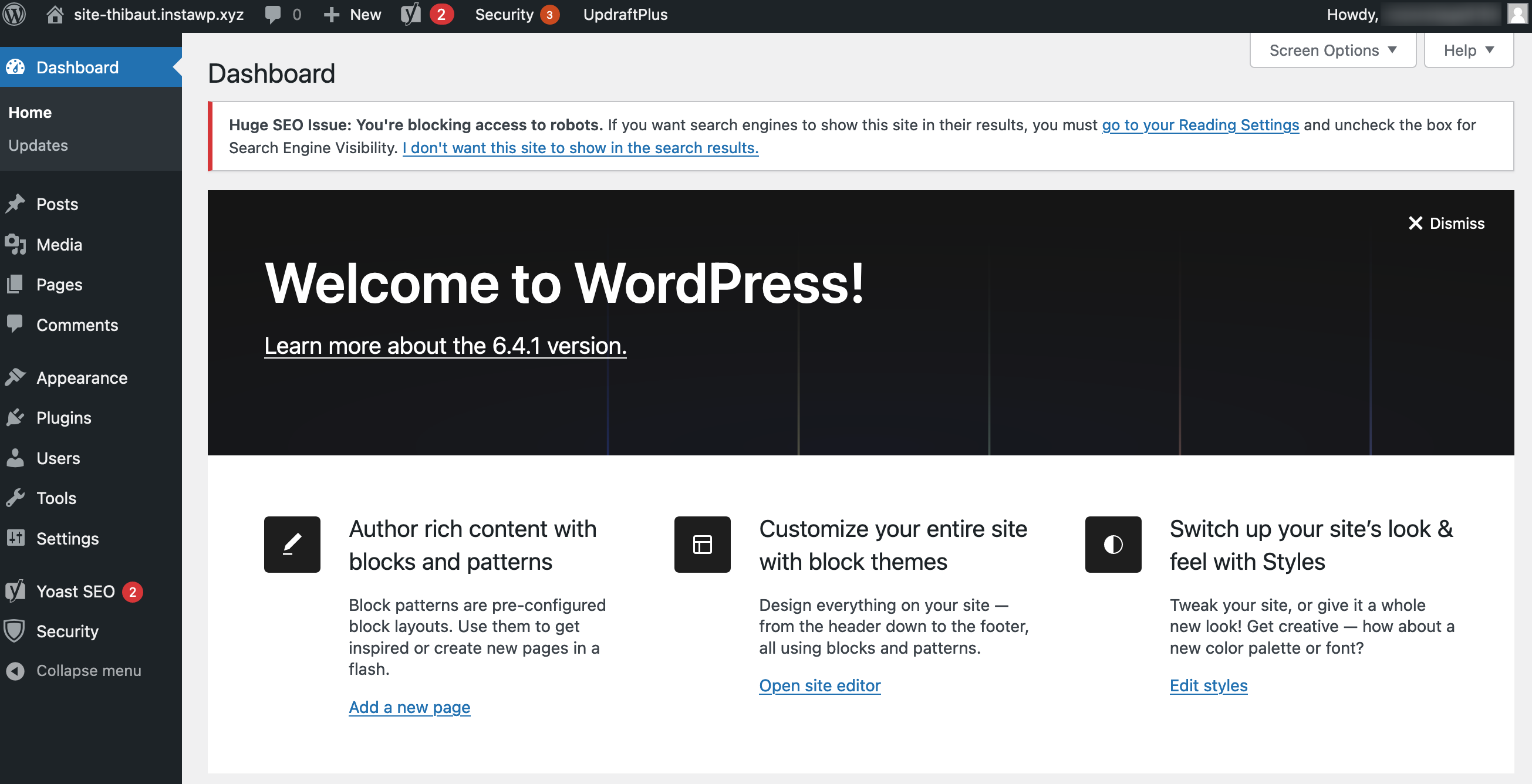Click the WordPress logo in the admin bar
Screen dimensions: 1532x784
point(15,14)
